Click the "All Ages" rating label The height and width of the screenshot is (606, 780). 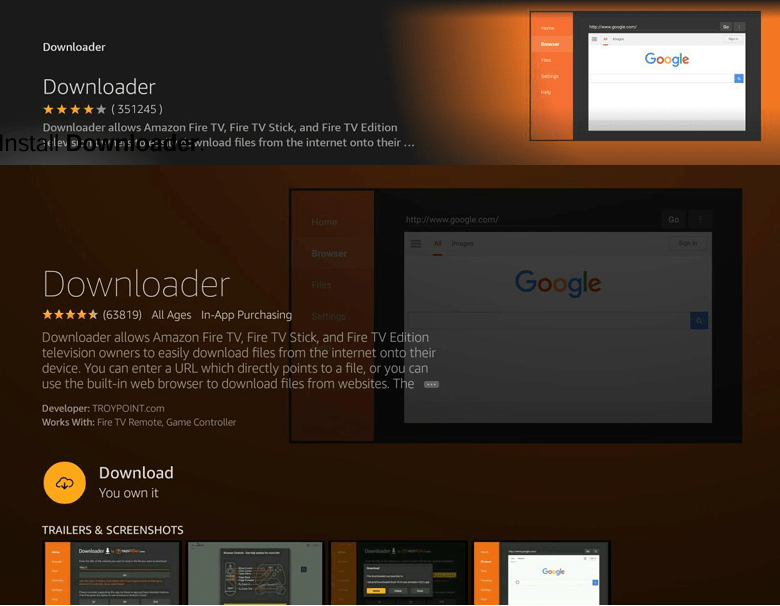click(171, 315)
